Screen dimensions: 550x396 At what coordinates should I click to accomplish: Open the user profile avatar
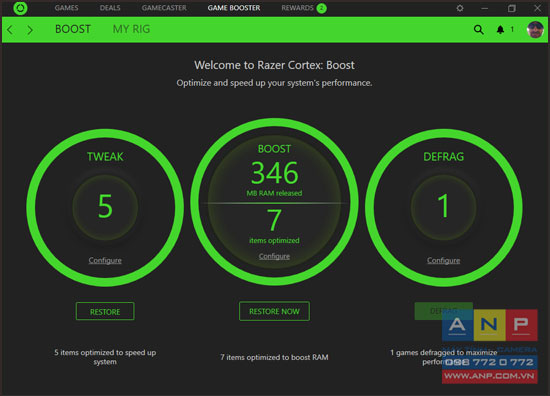pos(535,29)
